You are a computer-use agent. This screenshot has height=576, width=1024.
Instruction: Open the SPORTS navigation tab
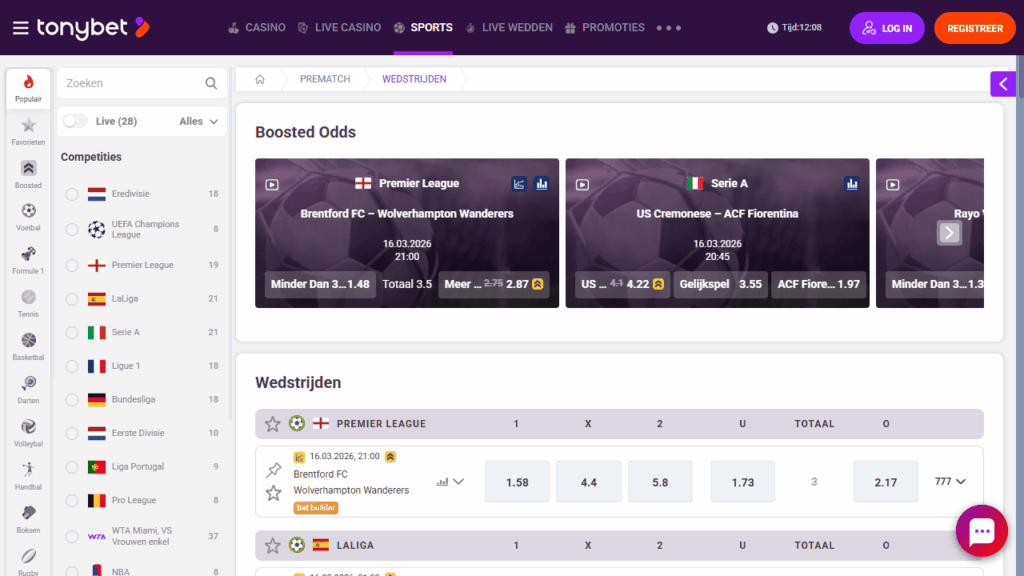423,28
